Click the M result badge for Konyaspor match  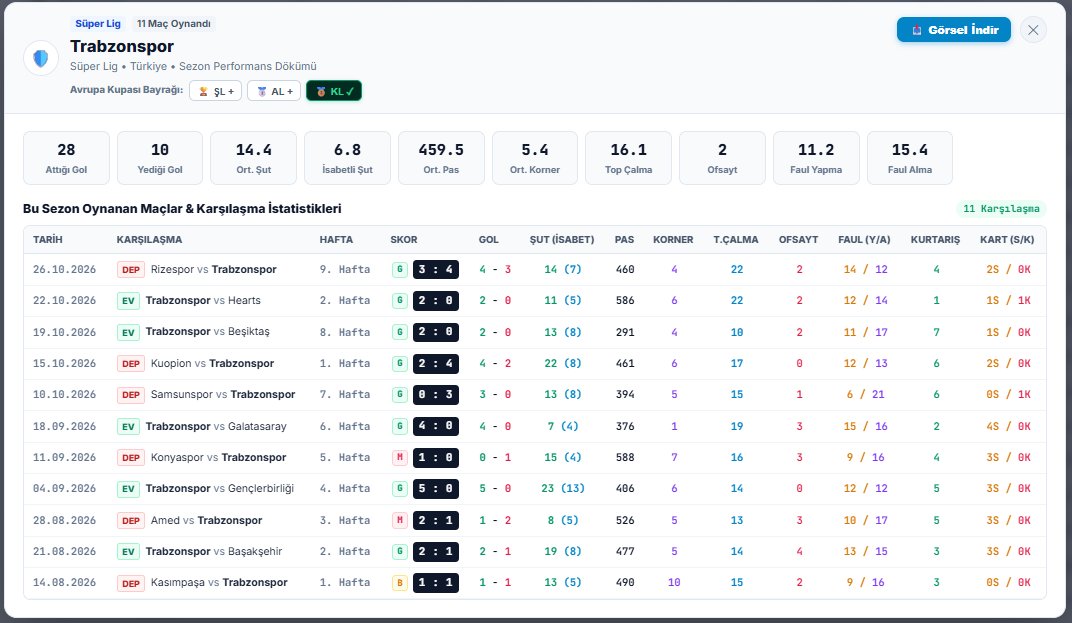coord(400,458)
